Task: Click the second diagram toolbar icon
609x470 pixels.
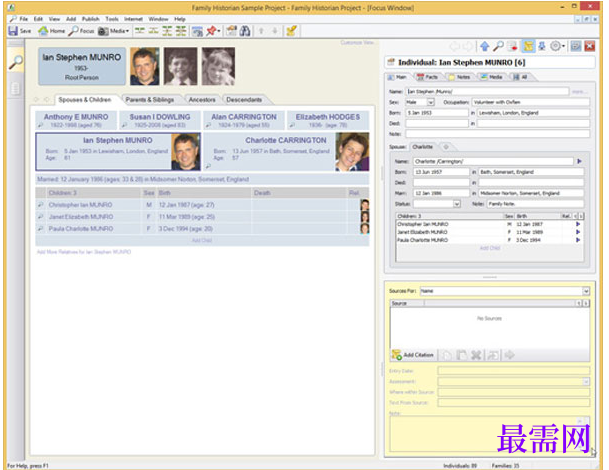Action: pos(153,31)
